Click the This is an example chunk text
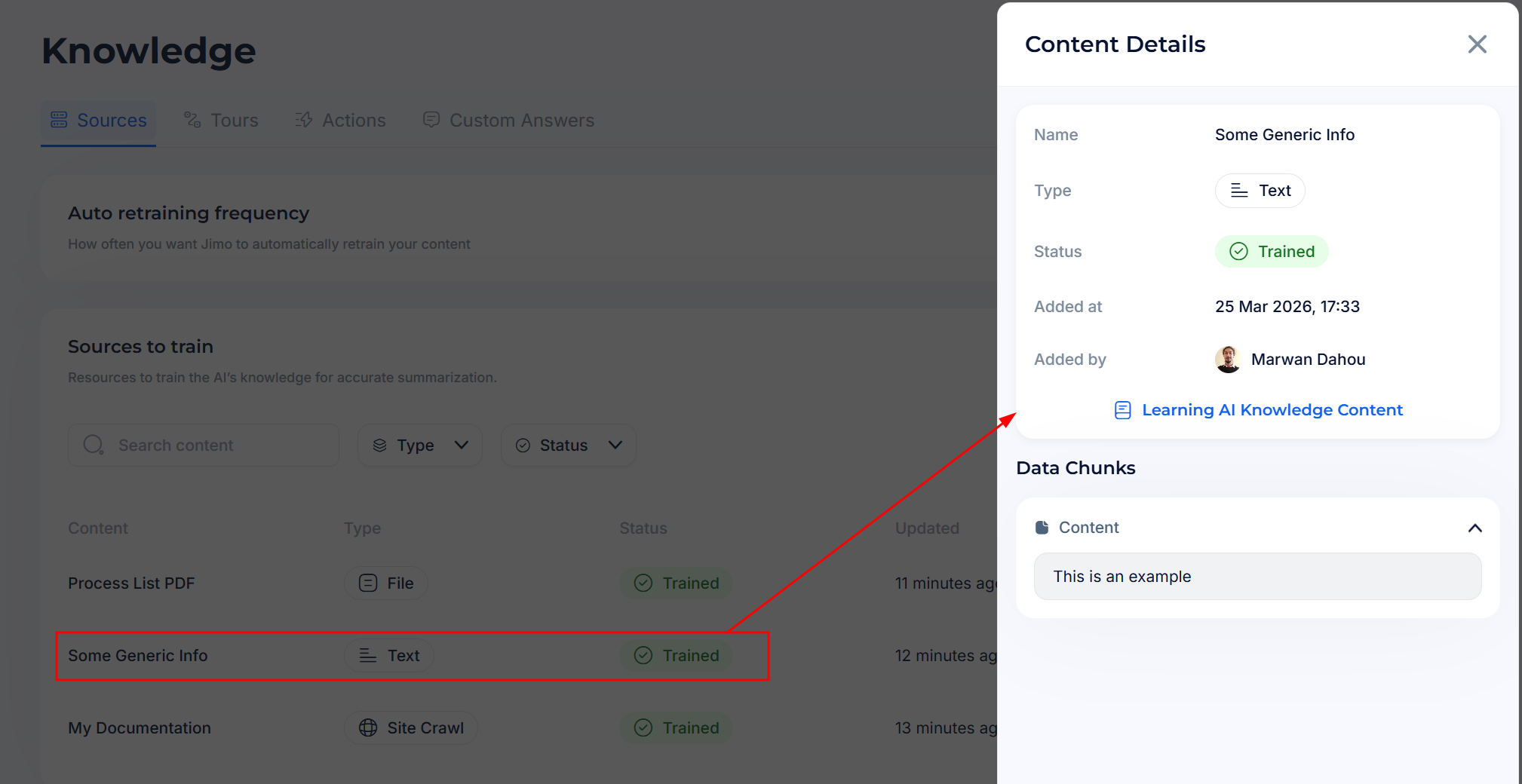 click(1122, 577)
